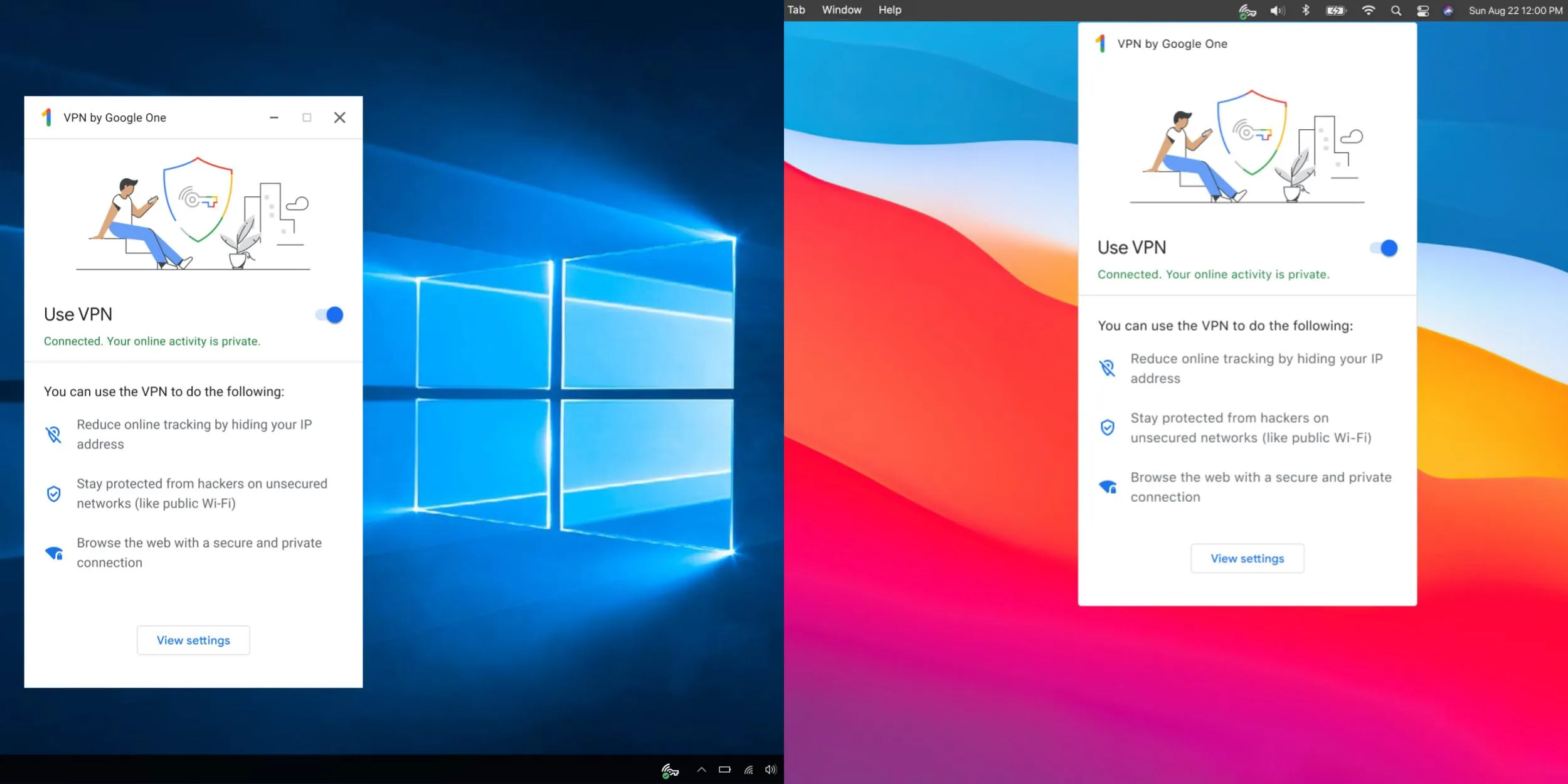This screenshot has height=784, width=1568.
Task: Click Siri icon in menu bar
Action: pyautogui.click(x=1448, y=11)
